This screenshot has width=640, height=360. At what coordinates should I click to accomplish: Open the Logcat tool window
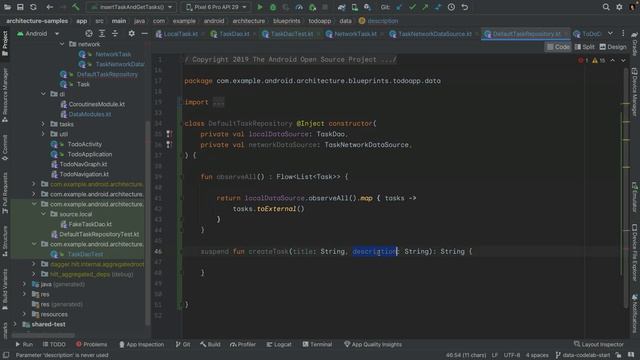point(279,344)
